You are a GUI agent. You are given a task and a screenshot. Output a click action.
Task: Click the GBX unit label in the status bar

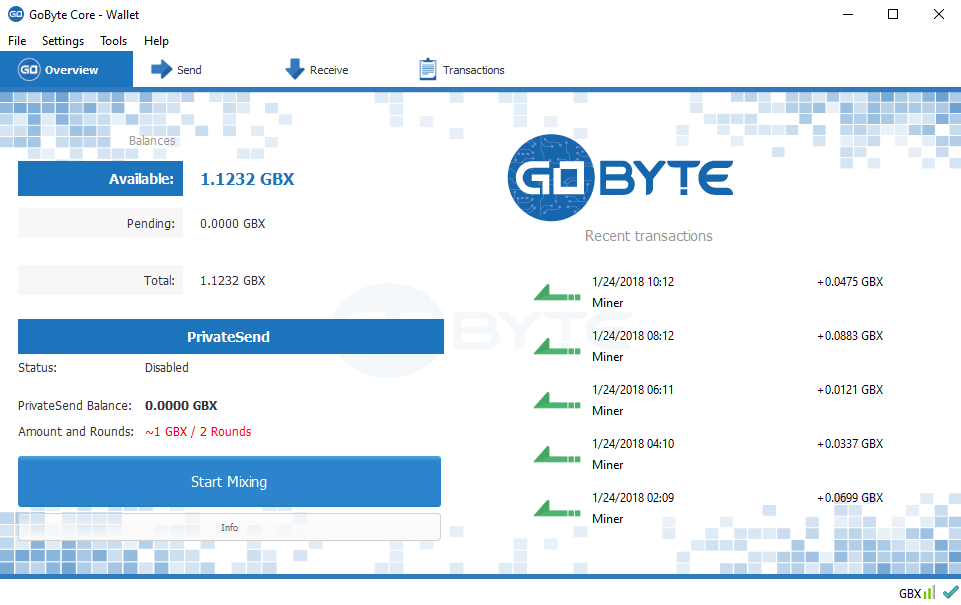[911, 592]
